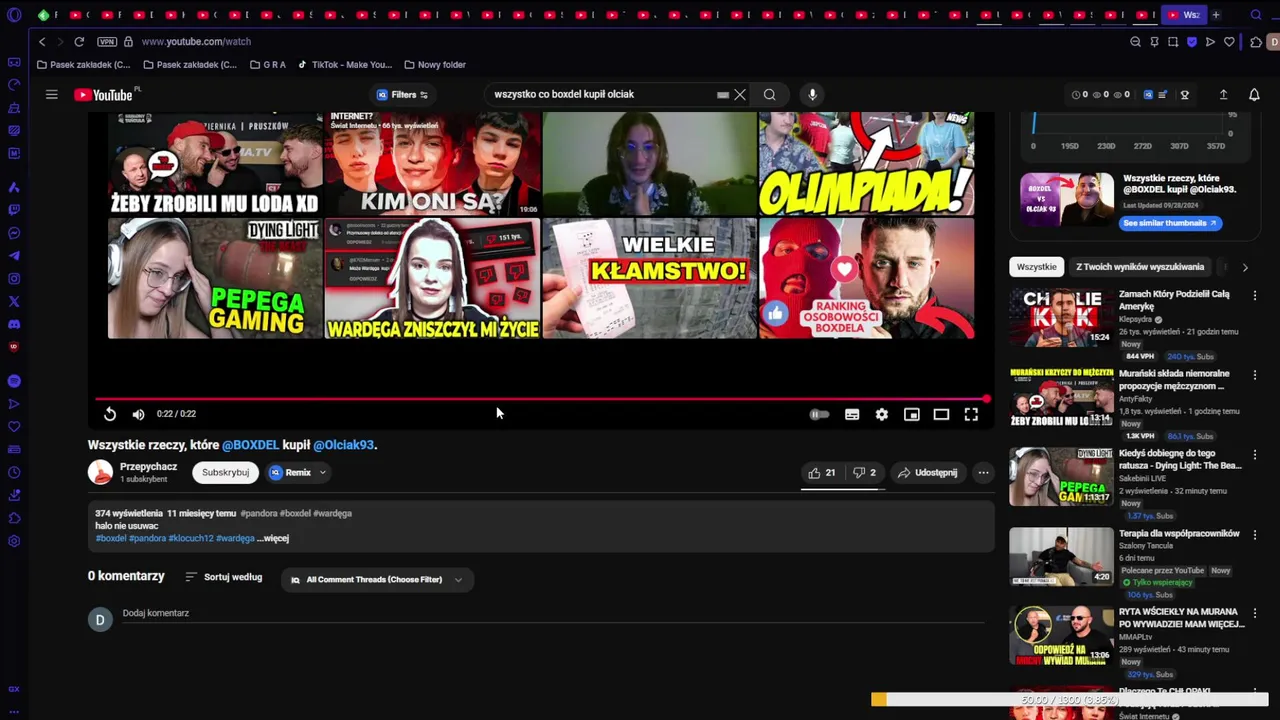The width and height of the screenshot is (1280, 720).
Task: Follow the @Olciak93 link in the title
Action: tap(343, 445)
